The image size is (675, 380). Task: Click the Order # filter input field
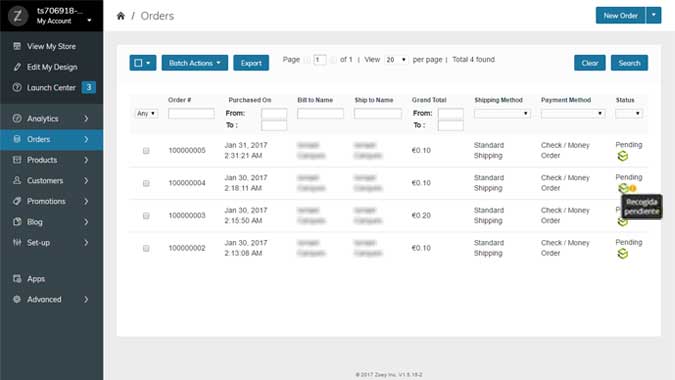[191, 113]
